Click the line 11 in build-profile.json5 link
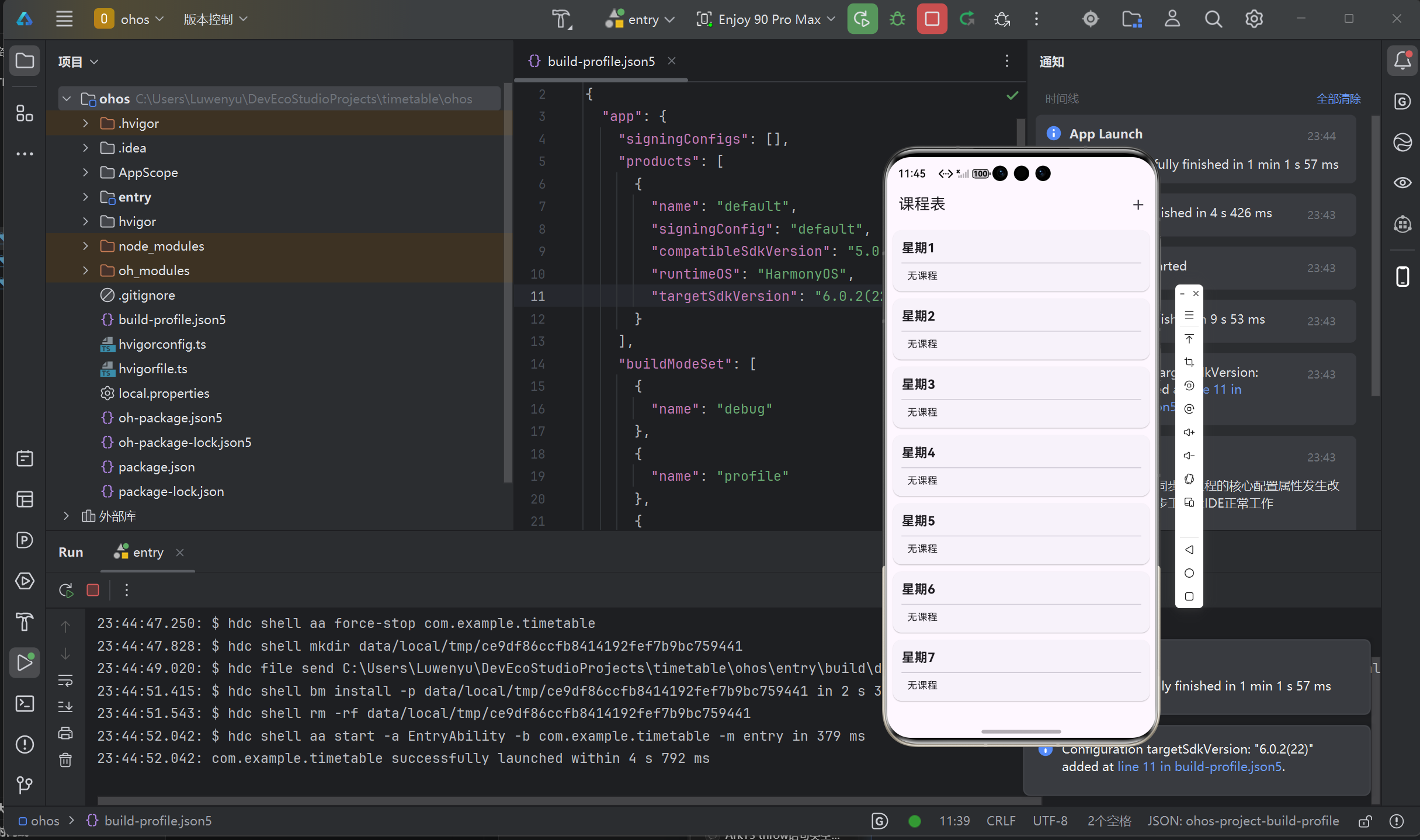This screenshot has height=840, width=1420. (x=1200, y=766)
